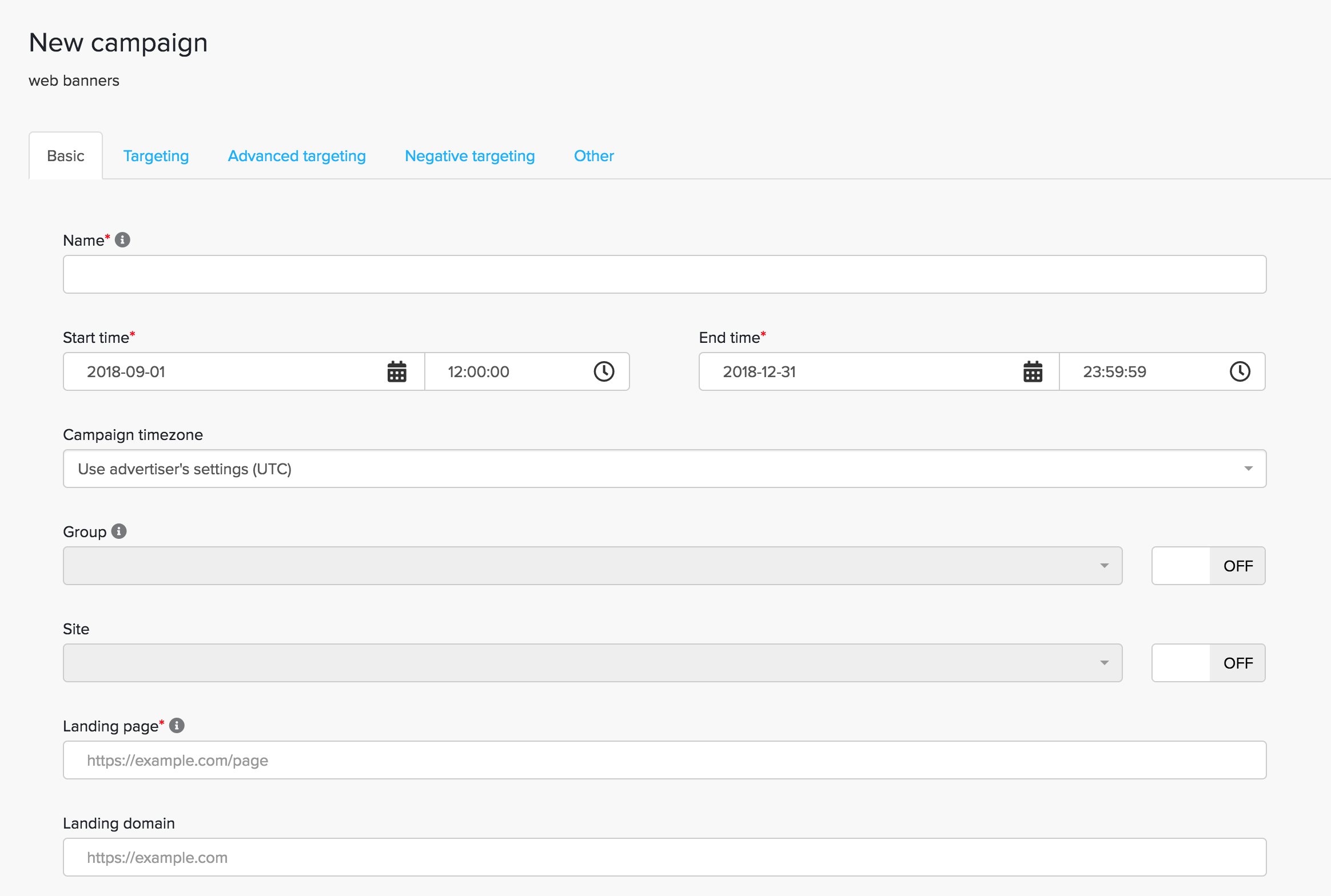Go to the Other tab

coord(593,156)
